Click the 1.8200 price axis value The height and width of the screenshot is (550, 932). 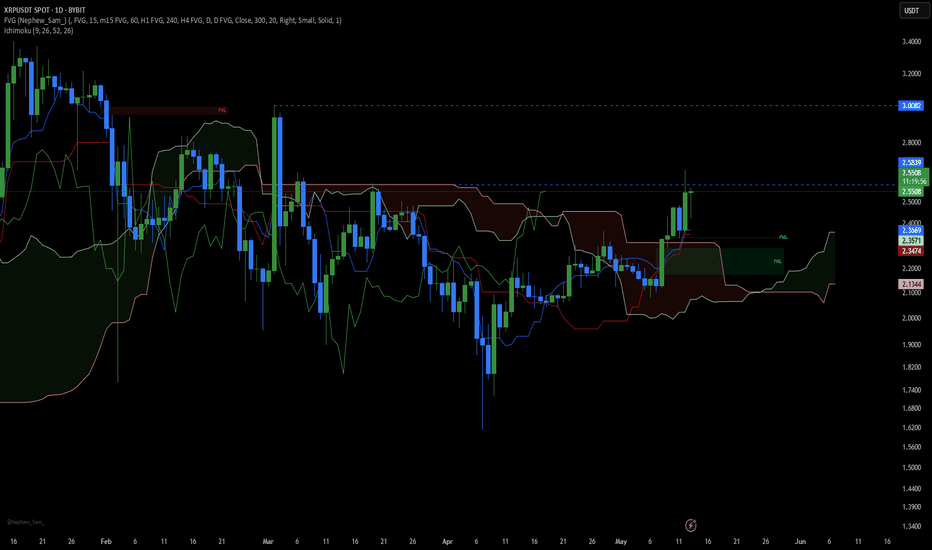point(911,367)
